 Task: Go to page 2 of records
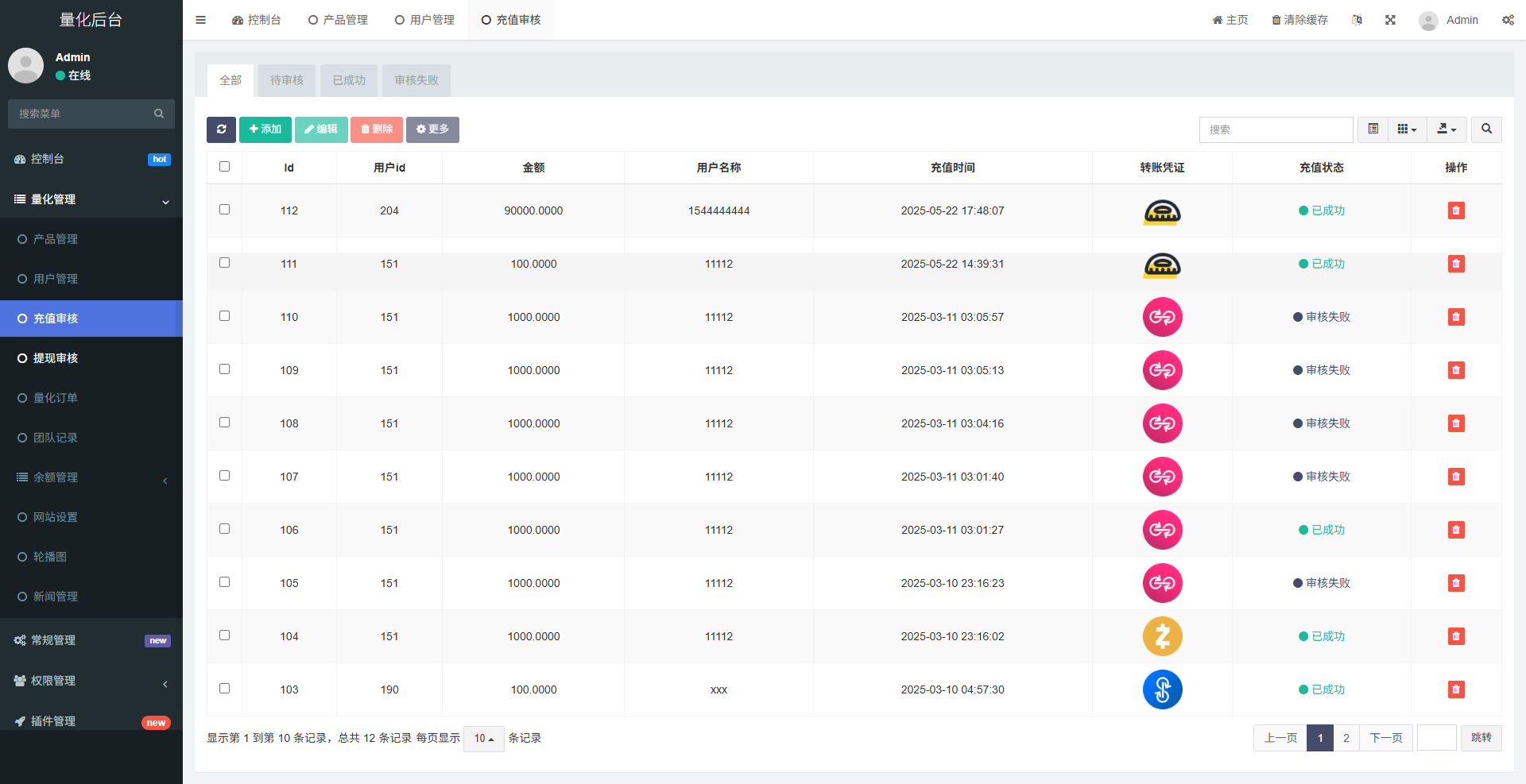pos(1346,738)
